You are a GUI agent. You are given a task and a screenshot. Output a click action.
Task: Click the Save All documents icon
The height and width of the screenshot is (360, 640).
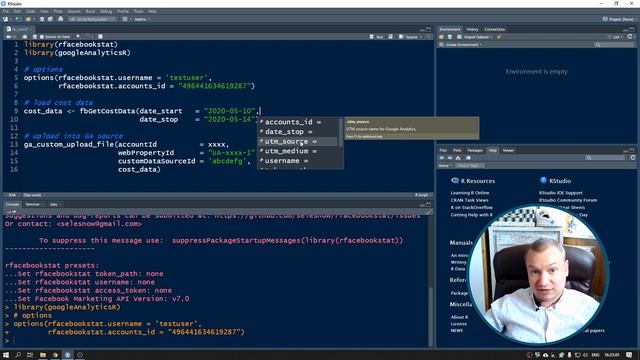(50, 19)
